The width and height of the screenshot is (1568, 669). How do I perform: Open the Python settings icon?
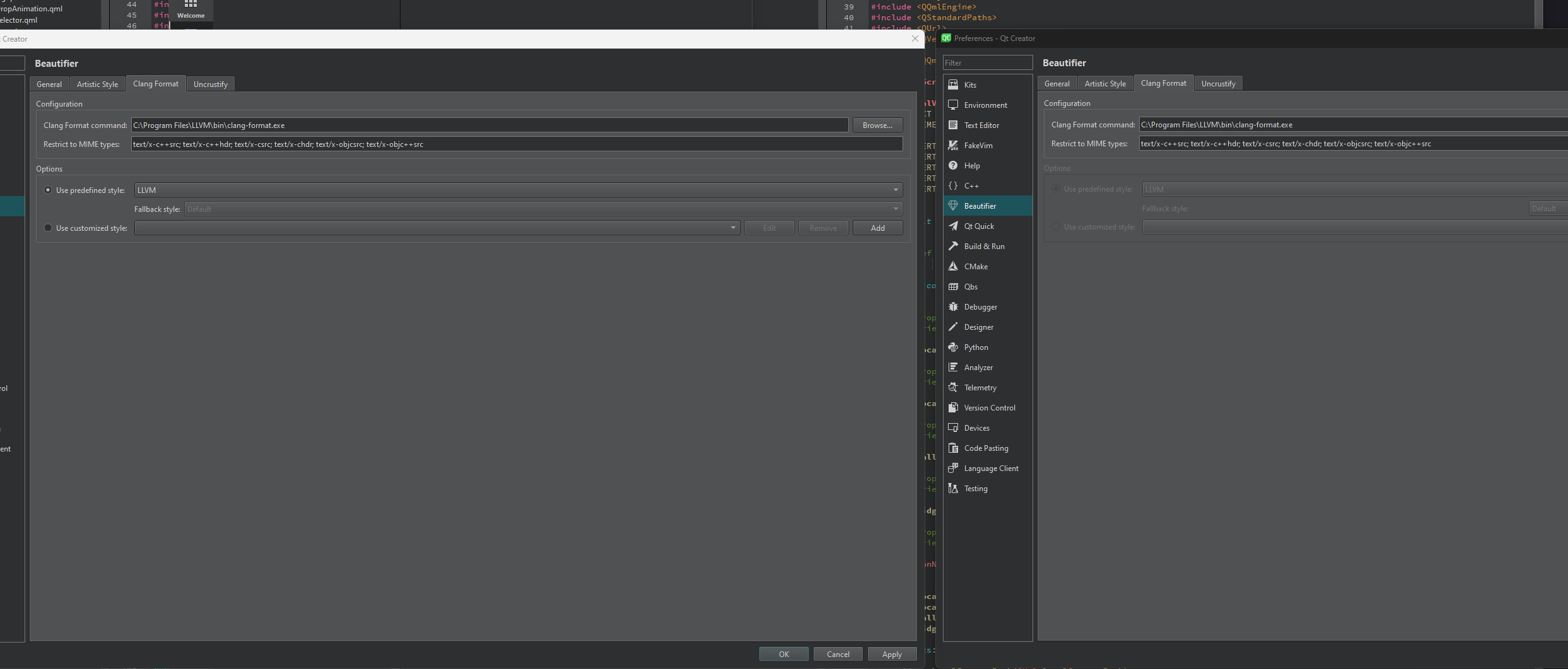[953, 347]
